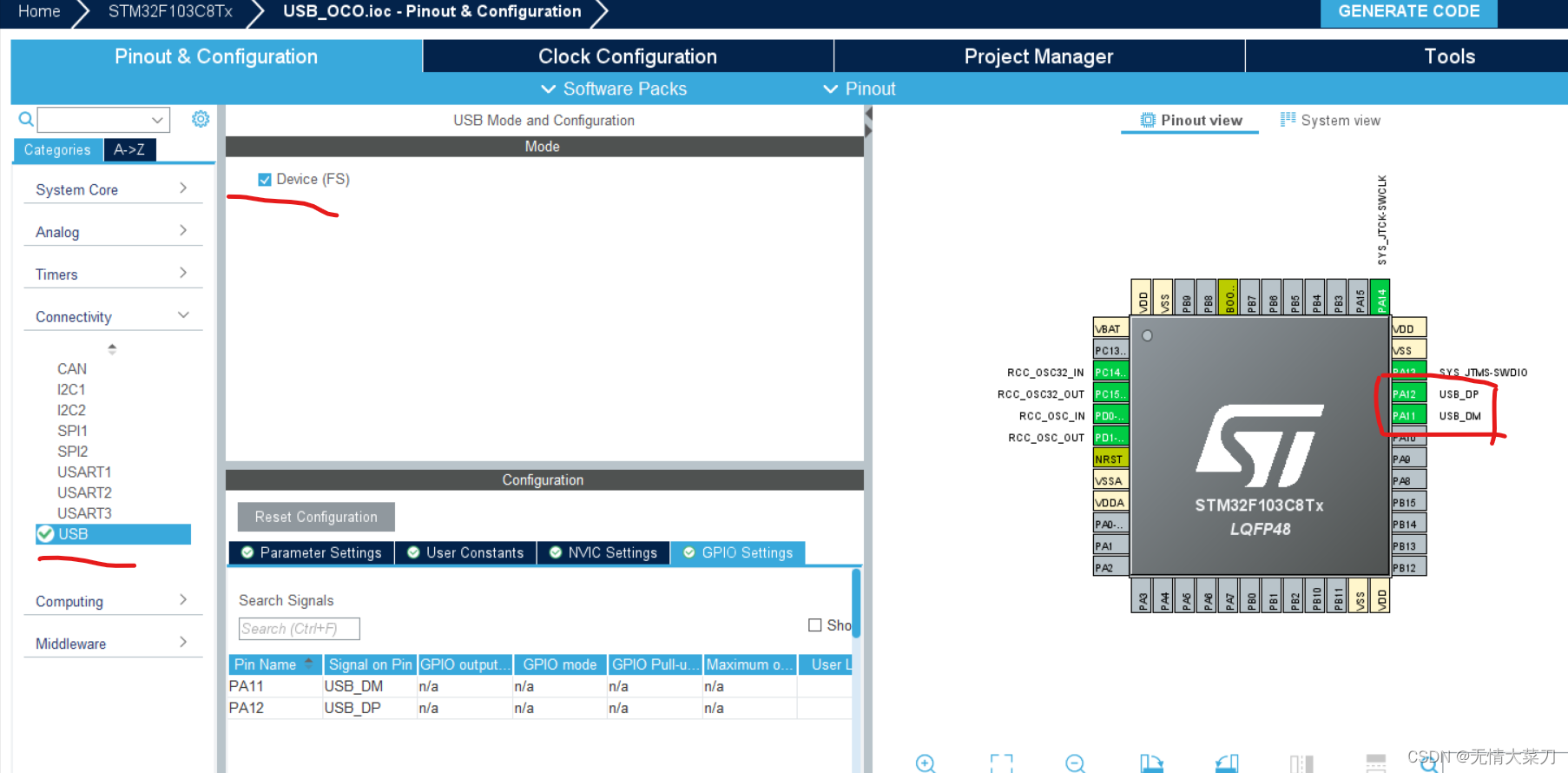Sort by the Pin Name column header

pos(274,664)
